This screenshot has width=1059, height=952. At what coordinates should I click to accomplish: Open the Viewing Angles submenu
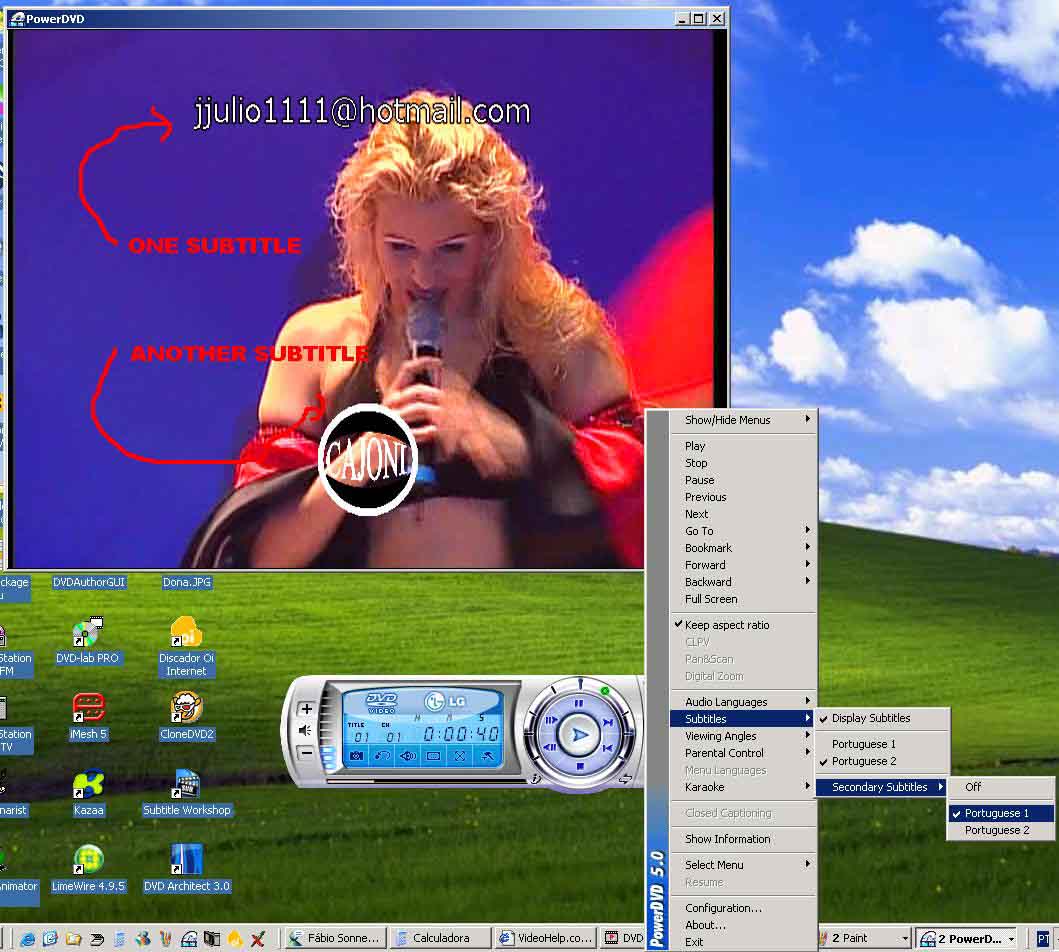click(x=743, y=736)
